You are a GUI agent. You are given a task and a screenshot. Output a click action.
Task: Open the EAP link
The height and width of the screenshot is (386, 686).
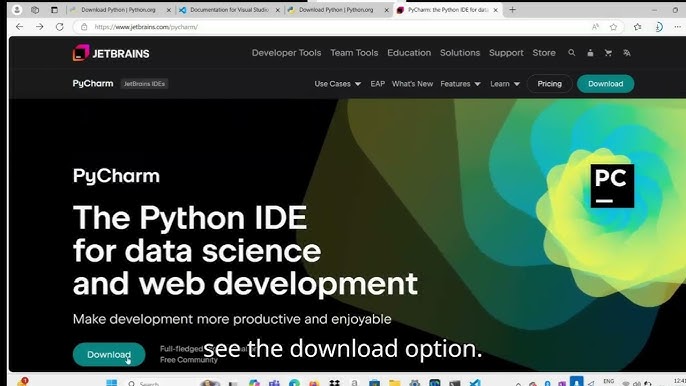coord(378,84)
